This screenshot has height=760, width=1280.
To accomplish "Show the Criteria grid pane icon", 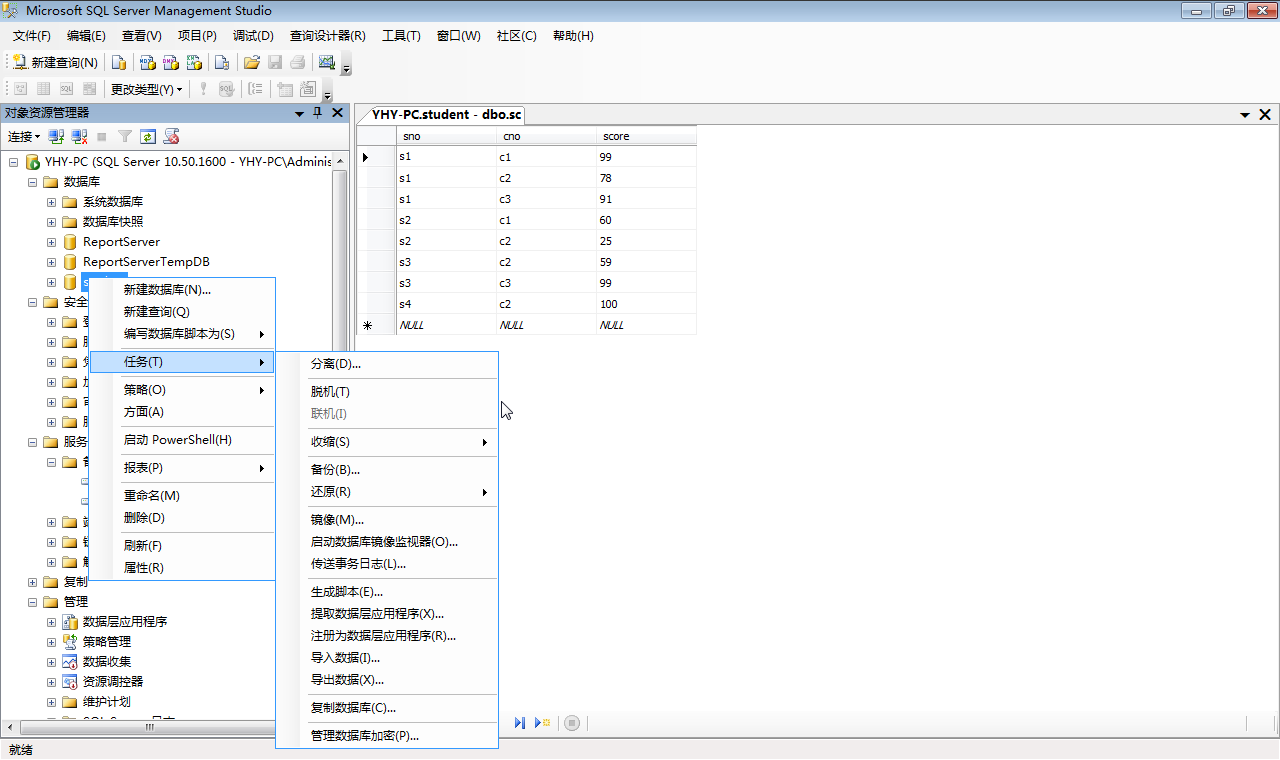I will (x=43, y=89).
